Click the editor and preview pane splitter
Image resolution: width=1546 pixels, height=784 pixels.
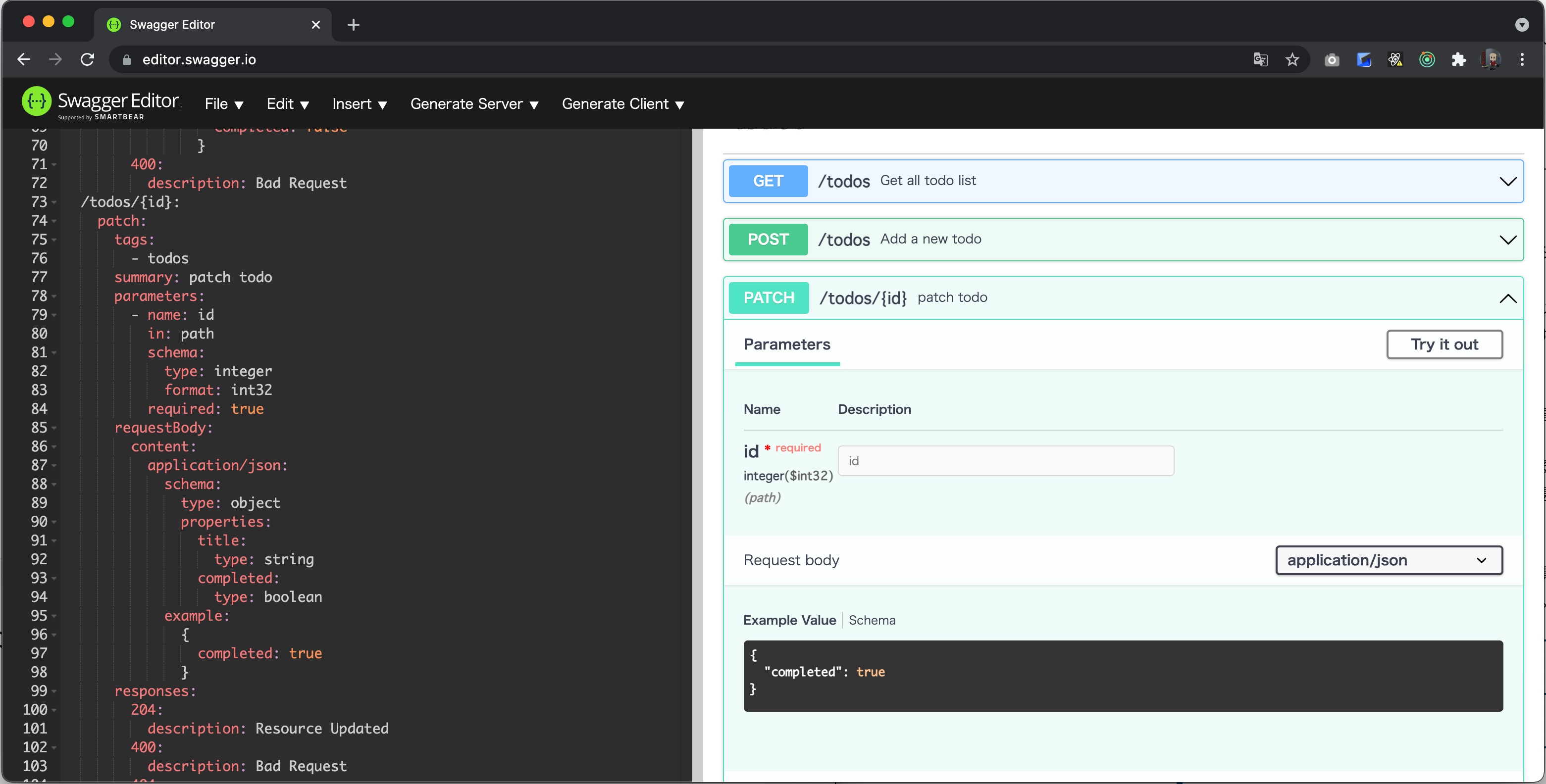click(x=697, y=455)
